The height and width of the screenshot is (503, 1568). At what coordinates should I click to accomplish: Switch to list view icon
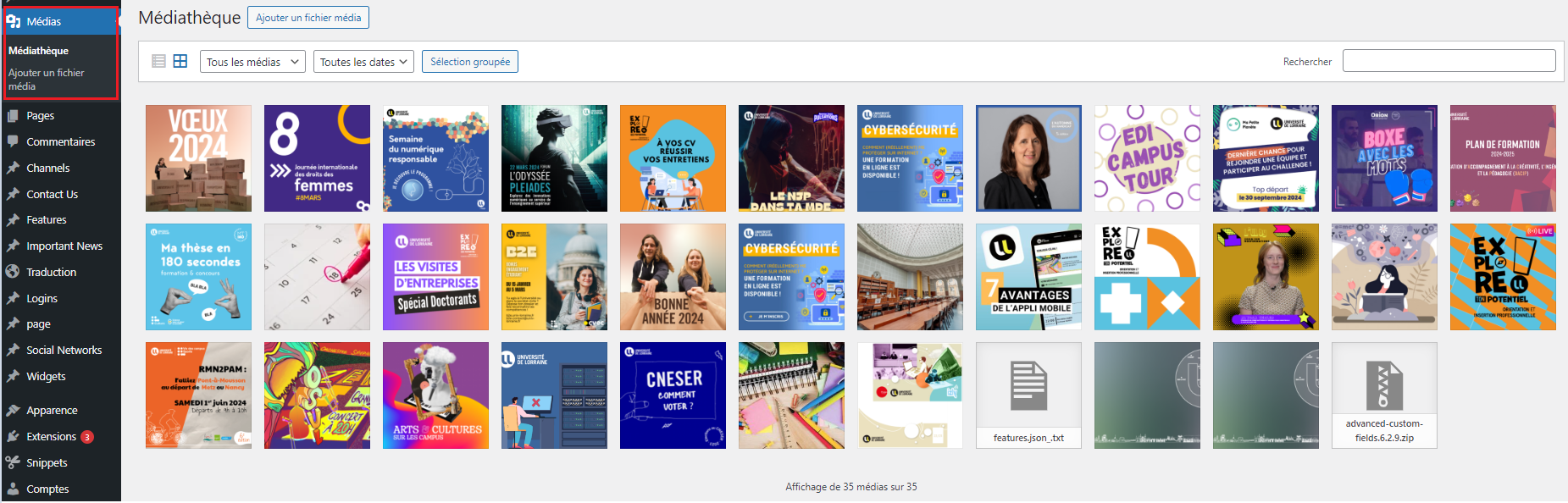point(158,61)
